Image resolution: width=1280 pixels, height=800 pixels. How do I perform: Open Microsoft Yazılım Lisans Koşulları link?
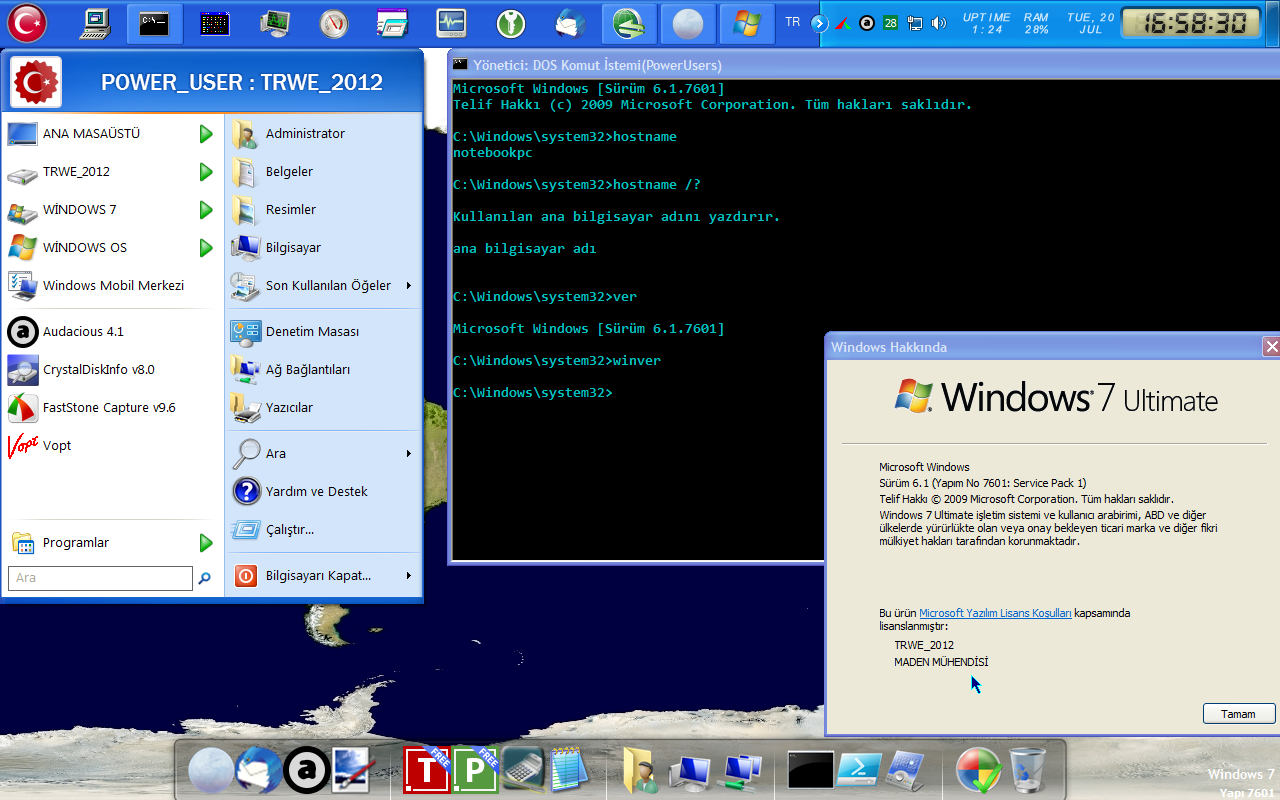pos(995,613)
